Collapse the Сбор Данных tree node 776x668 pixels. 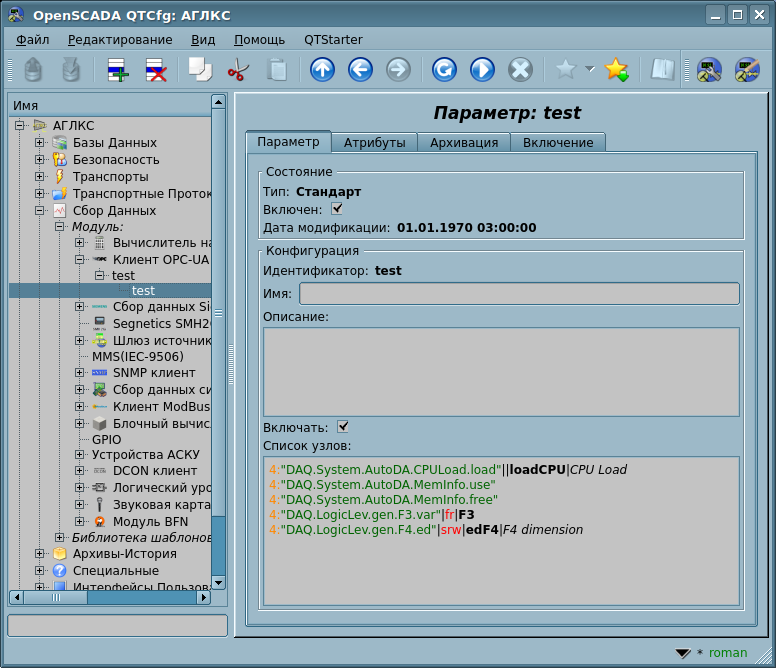[x=40, y=211]
